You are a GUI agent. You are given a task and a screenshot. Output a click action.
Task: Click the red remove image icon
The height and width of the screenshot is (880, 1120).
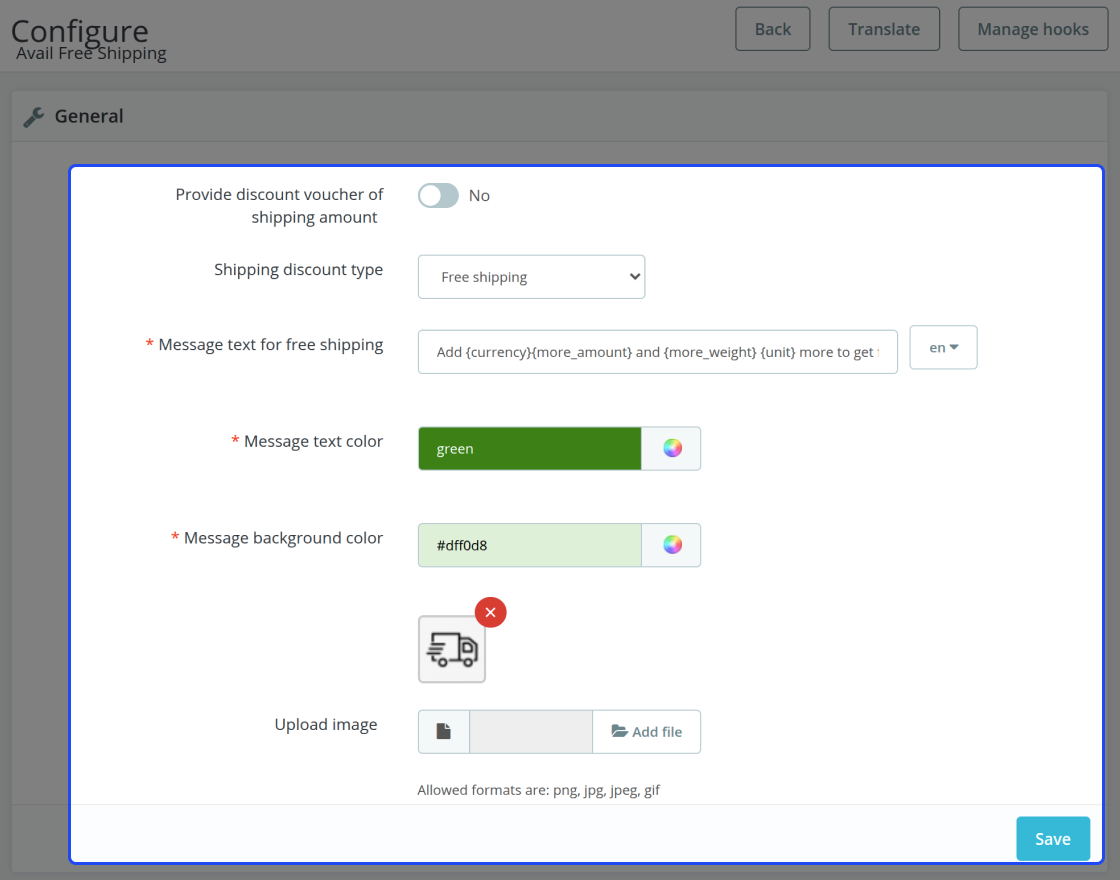[491, 612]
